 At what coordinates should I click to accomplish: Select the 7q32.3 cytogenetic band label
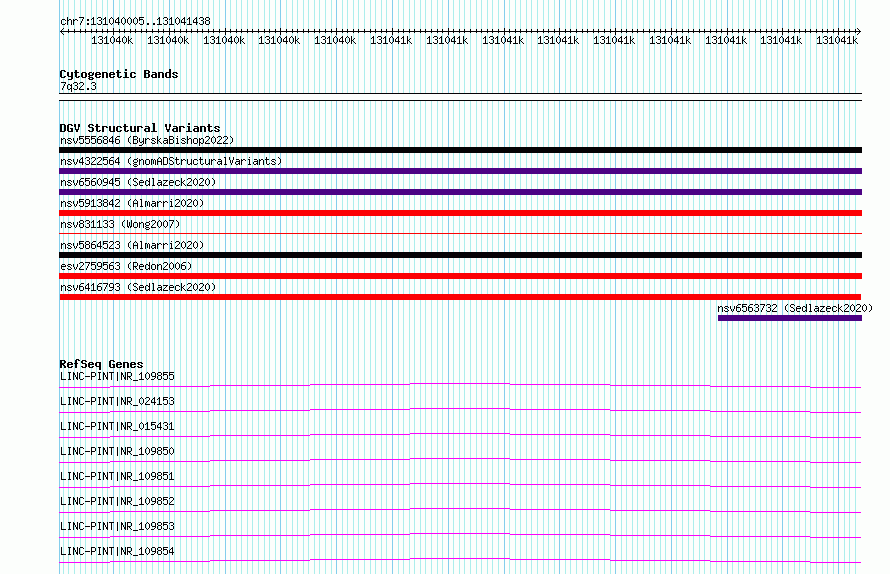coord(78,86)
